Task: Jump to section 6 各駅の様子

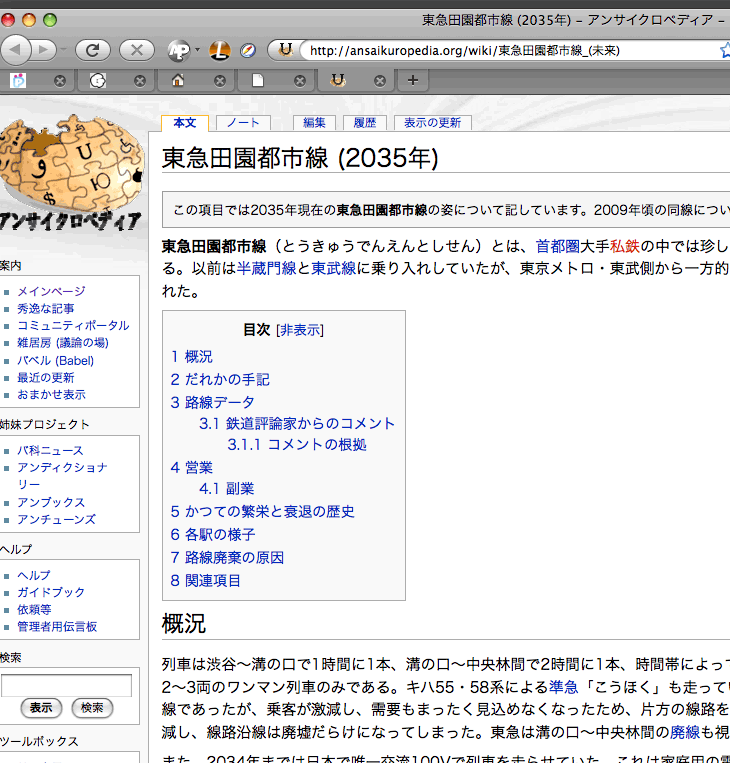Action: coord(213,534)
